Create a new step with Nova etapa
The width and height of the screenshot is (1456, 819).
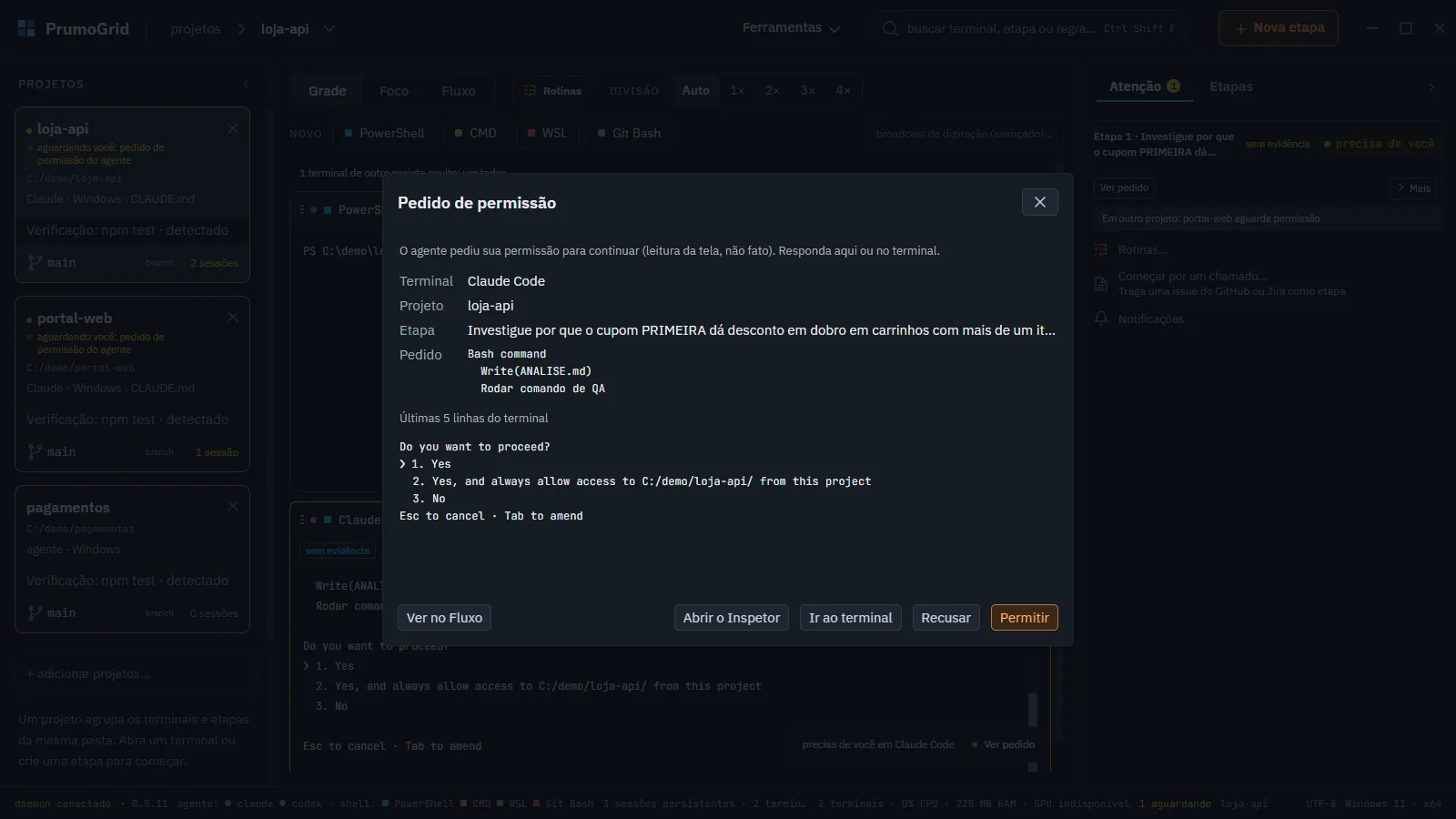click(1278, 28)
